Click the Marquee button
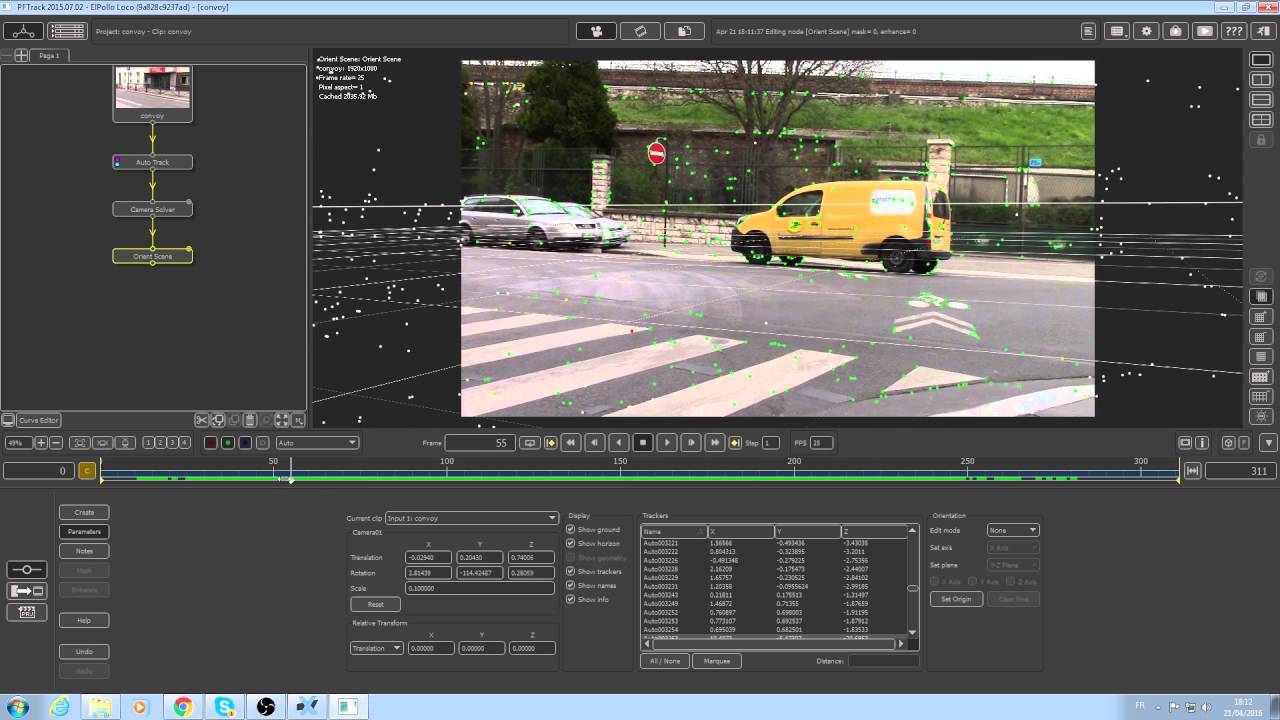The width and height of the screenshot is (1280, 720). [x=717, y=661]
